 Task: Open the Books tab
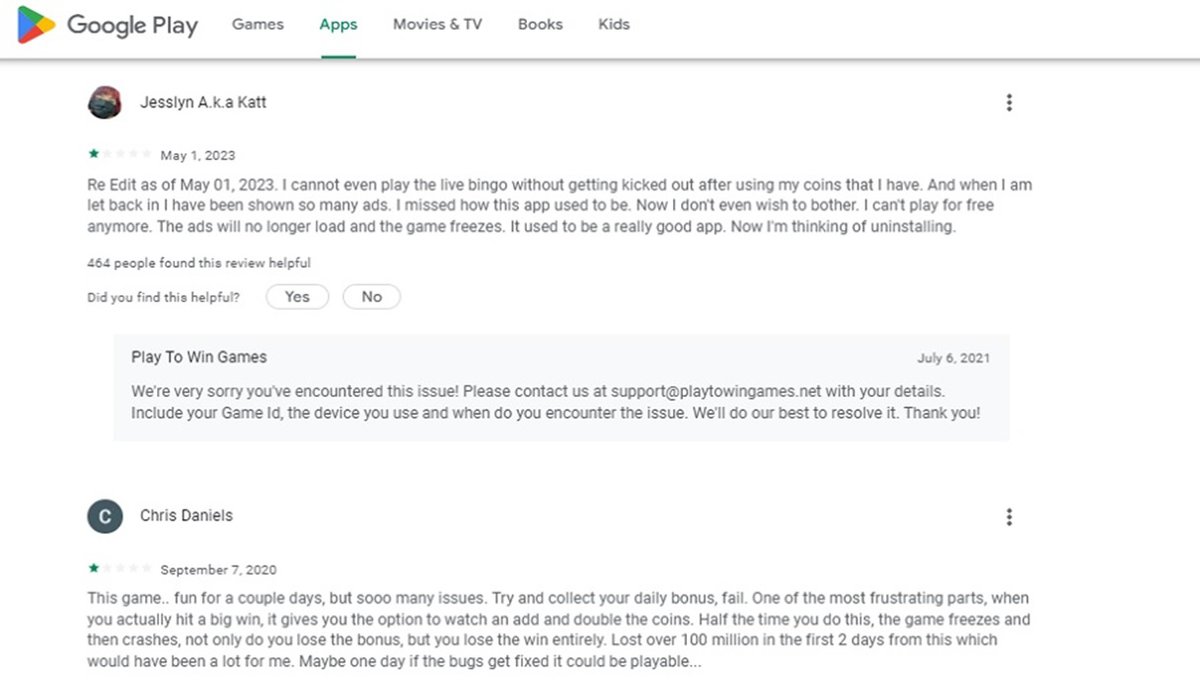tap(540, 24)
